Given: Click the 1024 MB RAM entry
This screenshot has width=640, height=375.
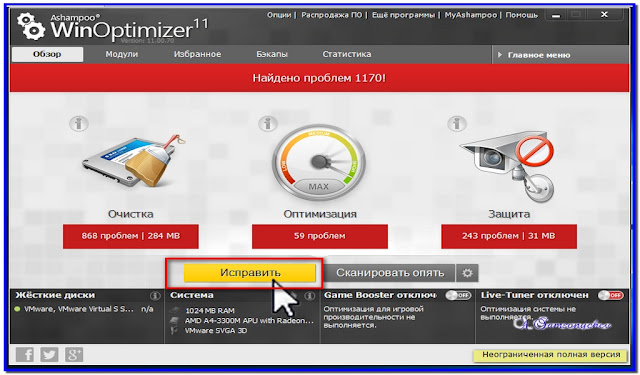Looking at the screenshot, I should [x=210, y=311].
